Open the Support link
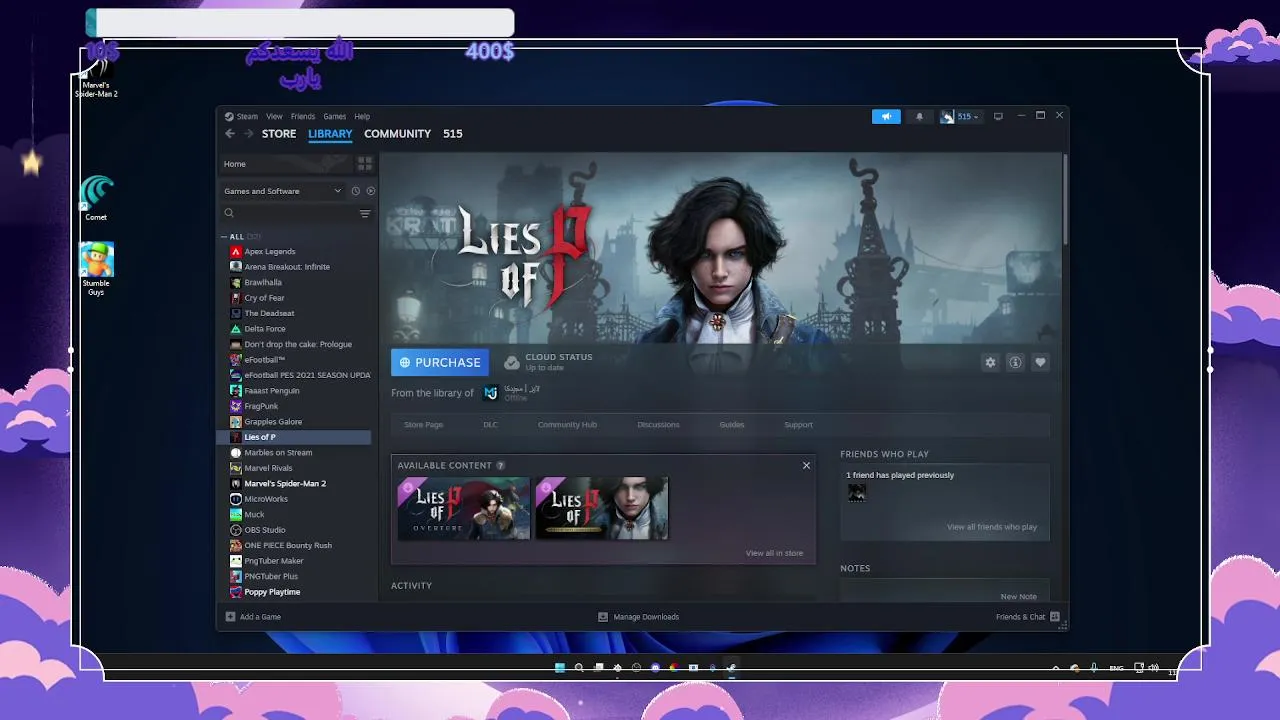The width and height of the screenshot is (1280, 720). pos(798,425)
